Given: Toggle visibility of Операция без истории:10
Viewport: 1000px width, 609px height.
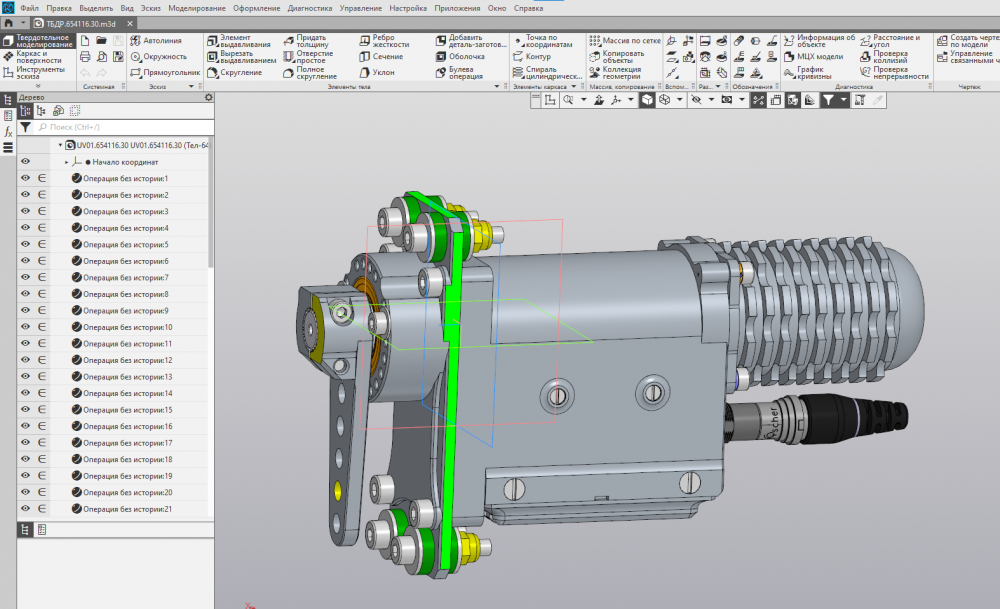Looking at the screenshot, I should (x=25, y=327).
